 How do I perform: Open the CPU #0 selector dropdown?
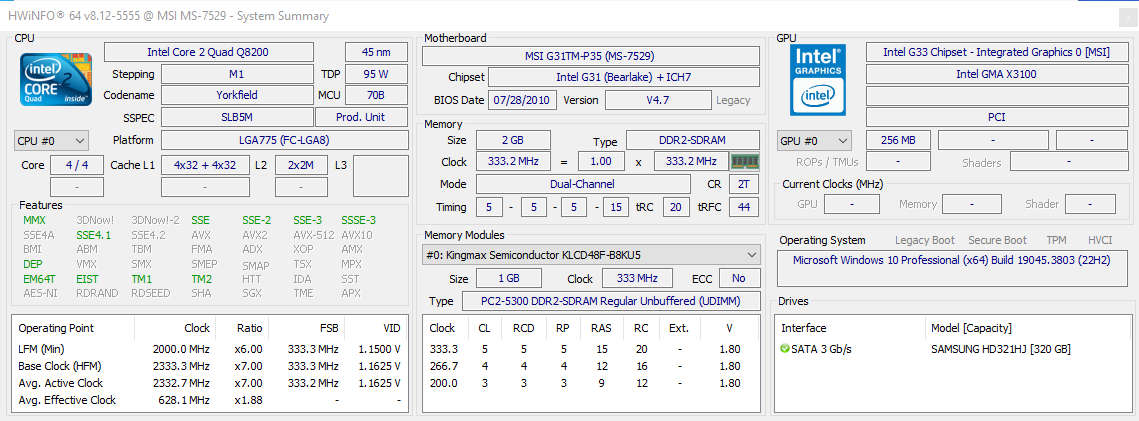(x=52, y=141)
